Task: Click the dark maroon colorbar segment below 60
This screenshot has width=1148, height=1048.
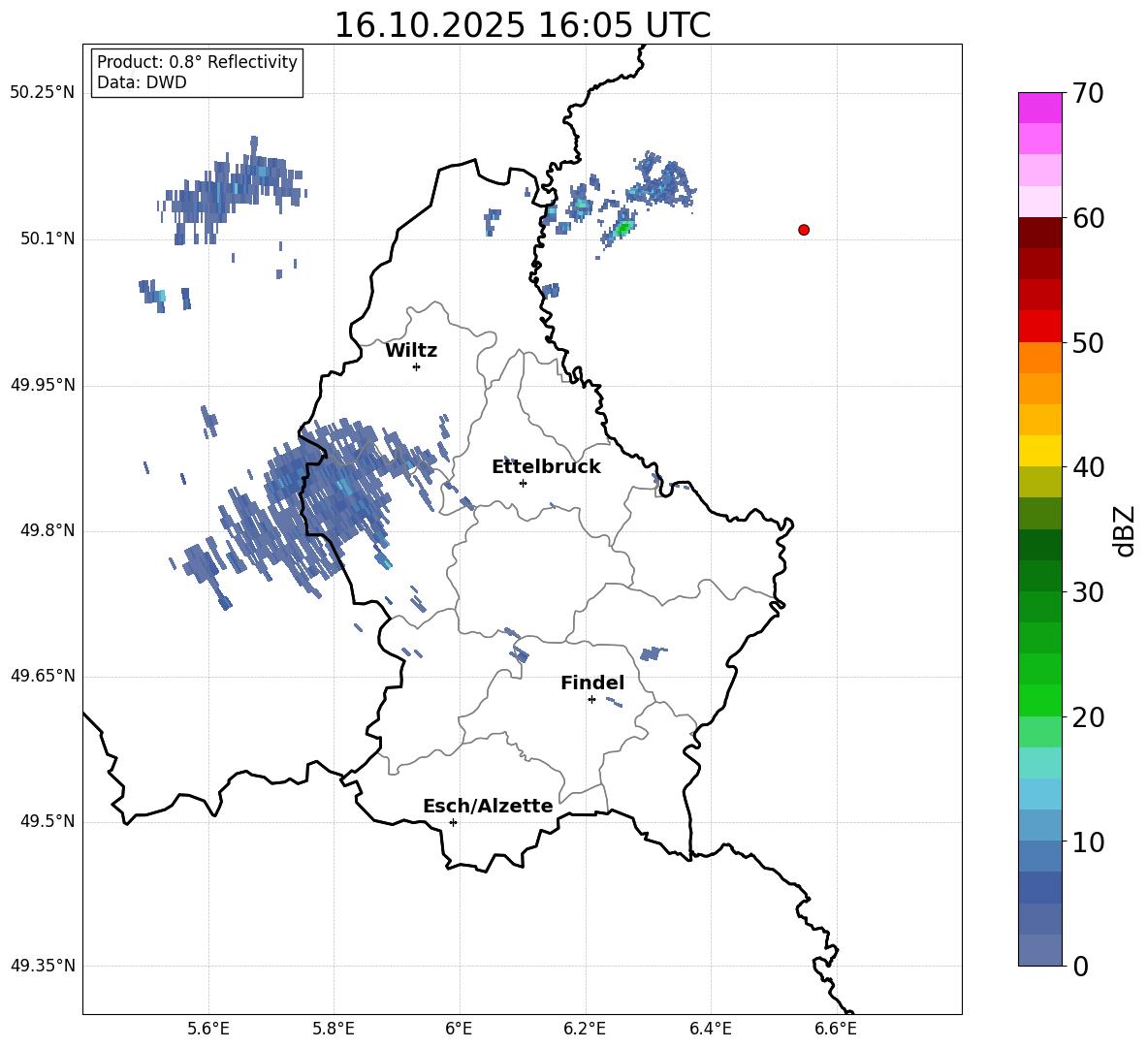Action: click(x=1040, y=234)
